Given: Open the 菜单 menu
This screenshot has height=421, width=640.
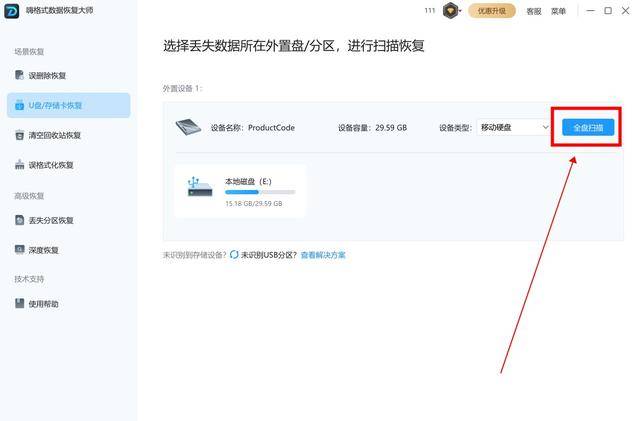Looking at the screenshot, I should point(558,11).
